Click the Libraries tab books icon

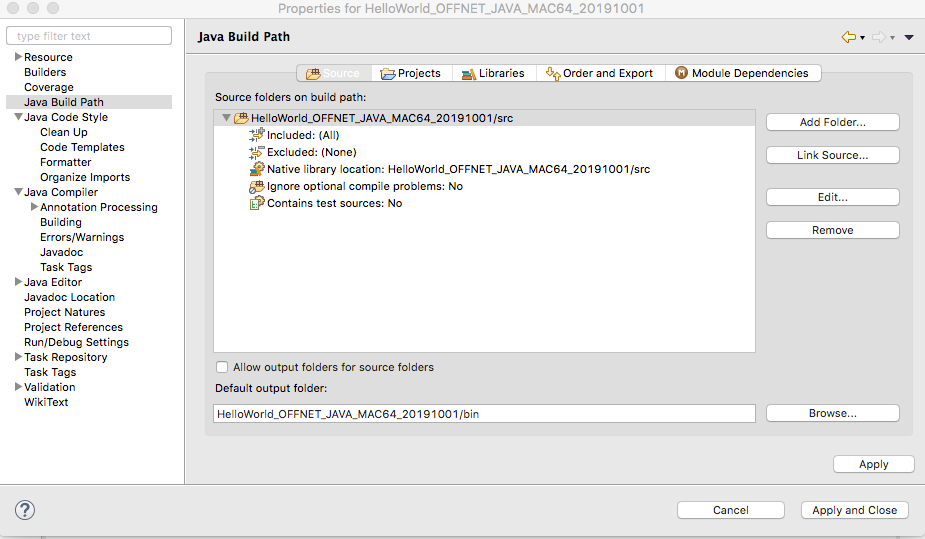[468, 74]
